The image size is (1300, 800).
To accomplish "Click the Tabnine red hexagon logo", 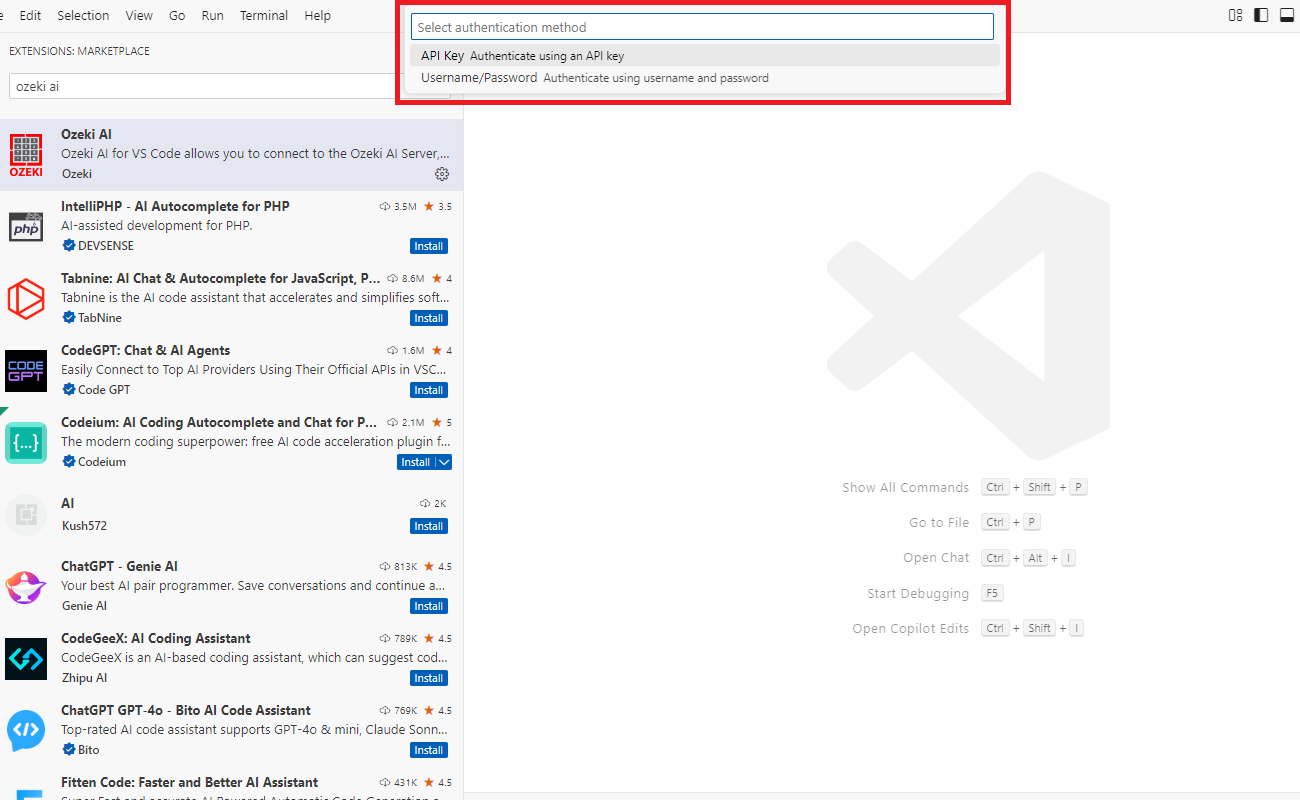I will (x=26, y=299).
